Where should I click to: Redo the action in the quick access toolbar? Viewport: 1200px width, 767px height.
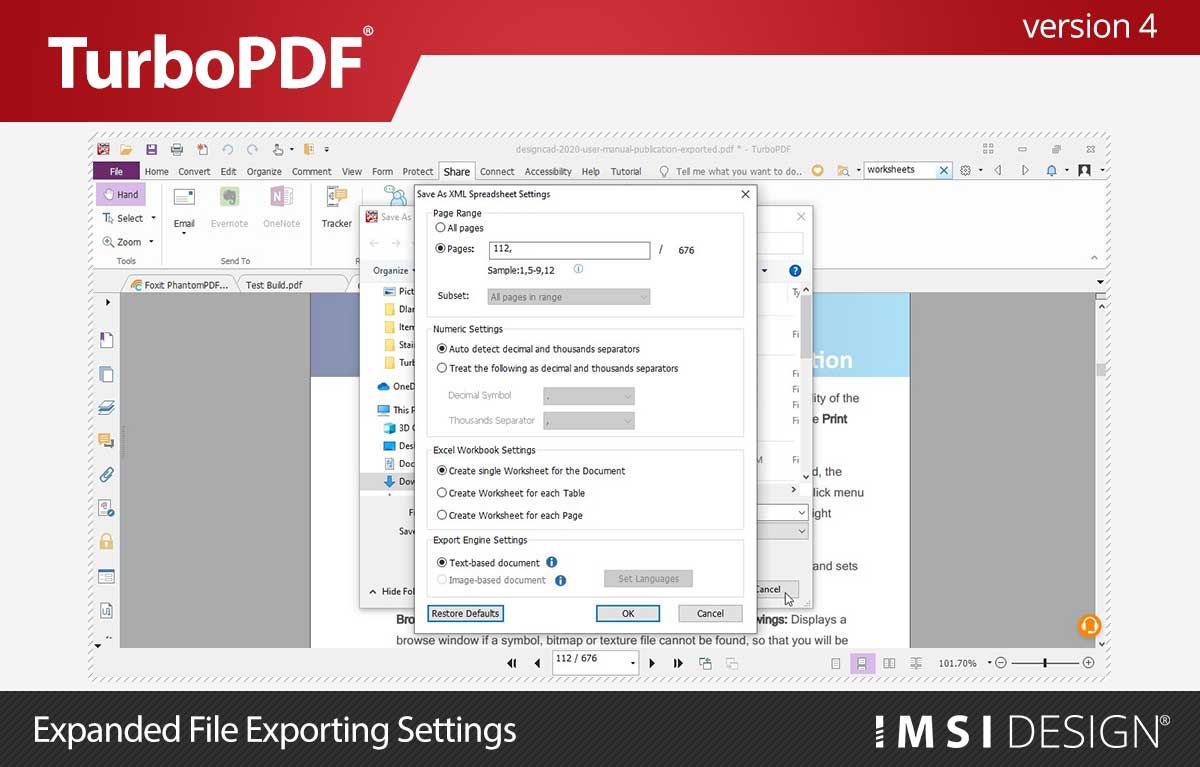252,149
